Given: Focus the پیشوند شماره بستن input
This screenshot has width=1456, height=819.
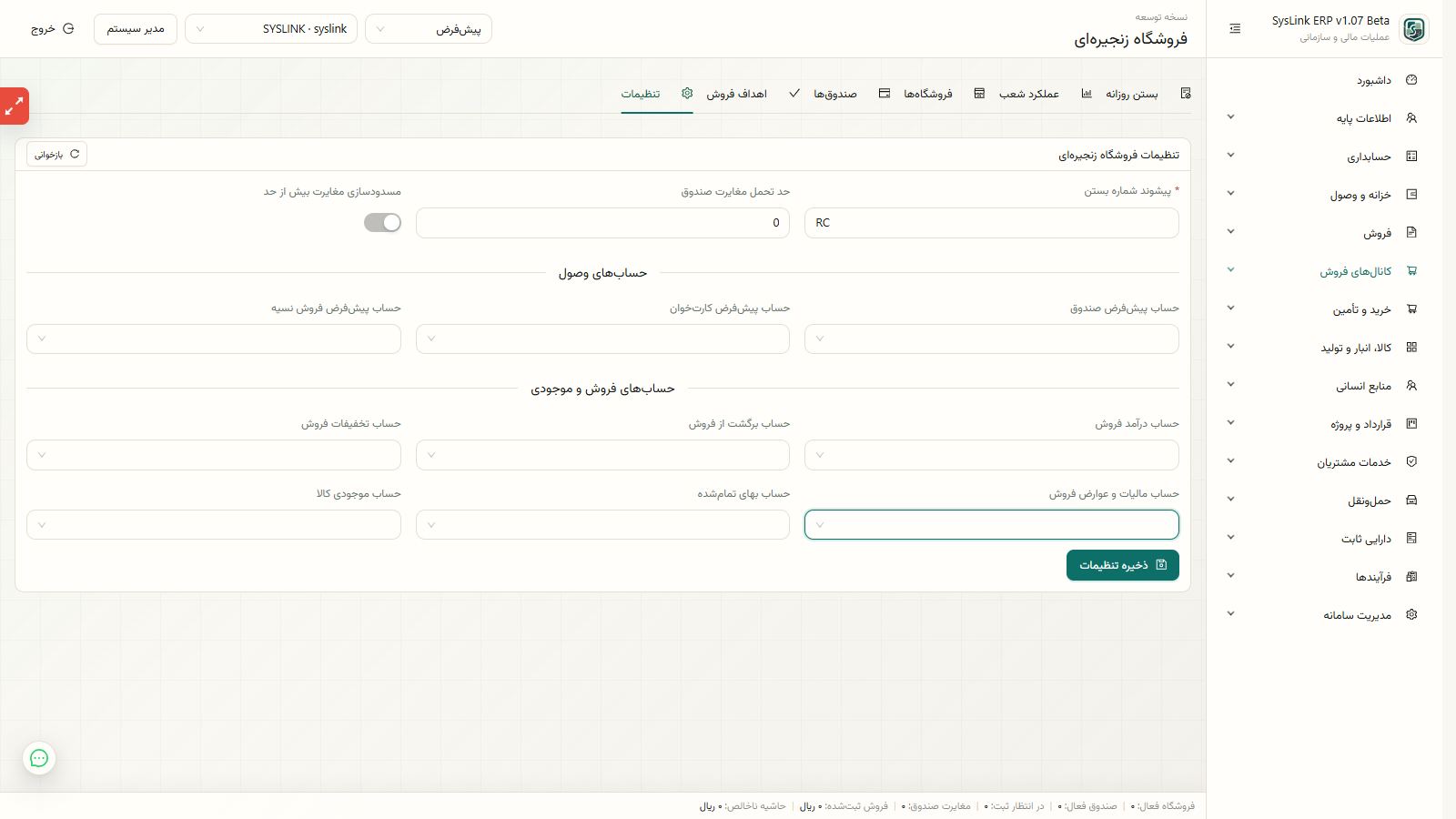Looking at the screenshot, I should 992,223.
